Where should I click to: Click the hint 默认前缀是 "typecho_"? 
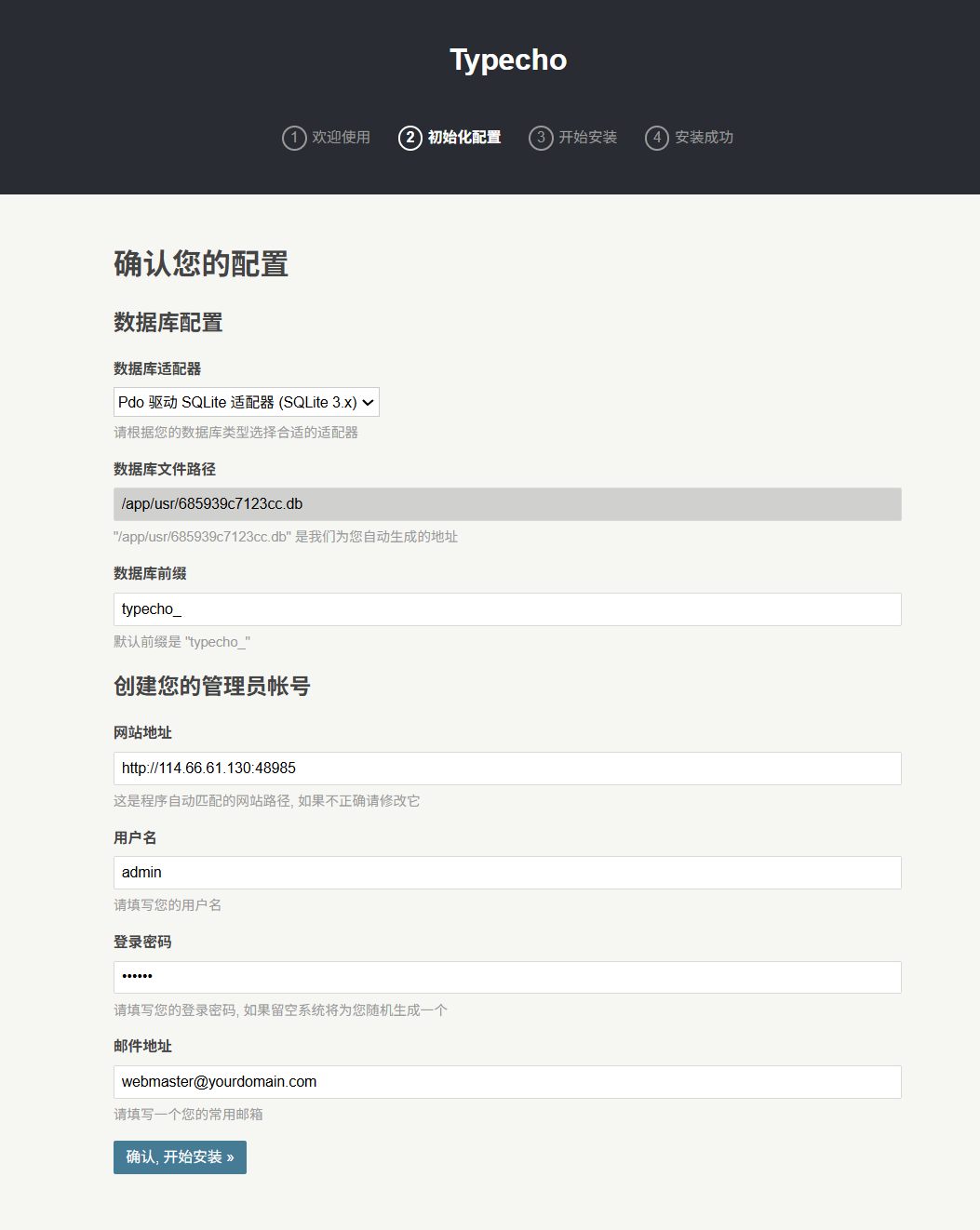[x=181, y=642]
